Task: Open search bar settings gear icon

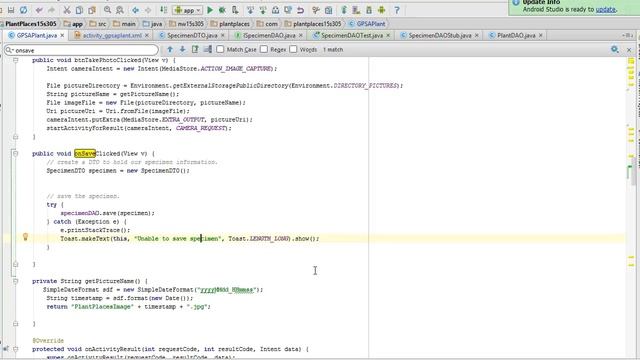Action: (x=615, y=49)
